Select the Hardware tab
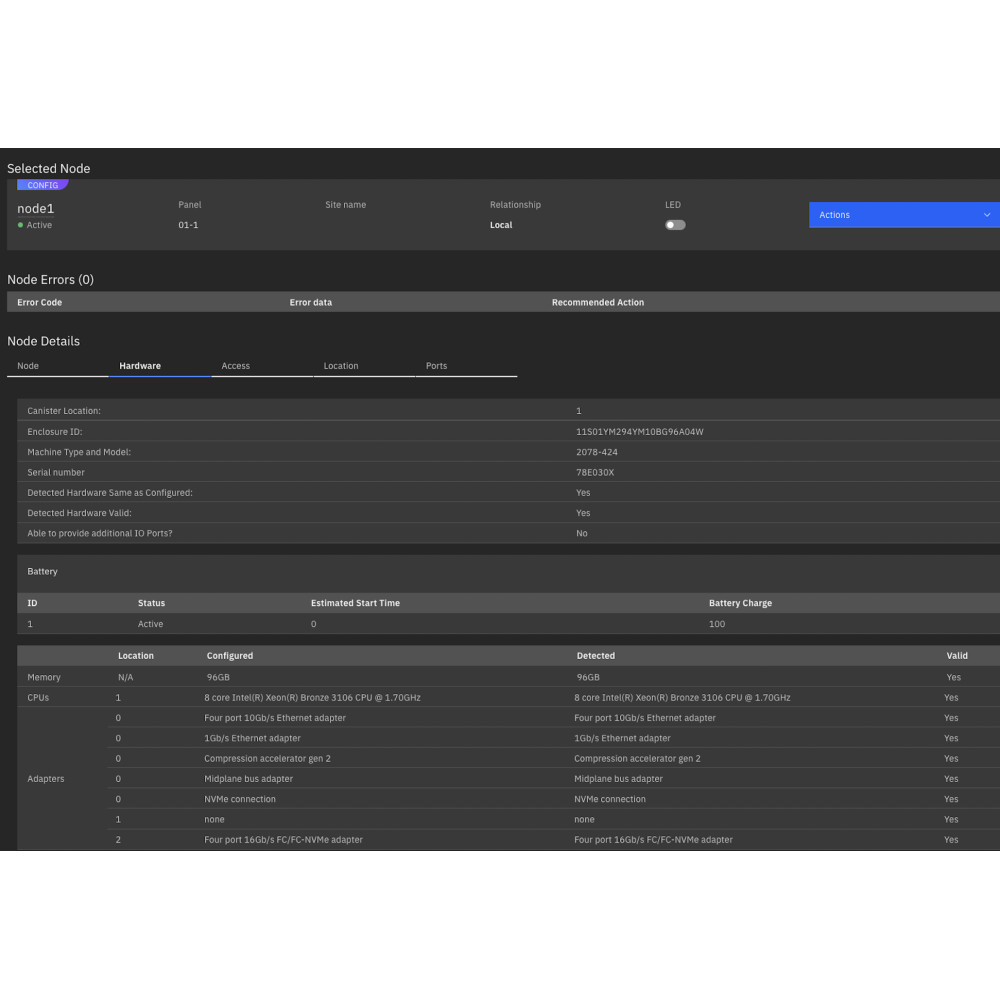 point(140,366)
